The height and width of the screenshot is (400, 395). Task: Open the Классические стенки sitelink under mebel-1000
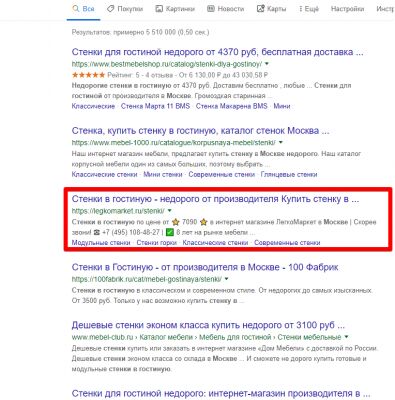tap(104, 174)
